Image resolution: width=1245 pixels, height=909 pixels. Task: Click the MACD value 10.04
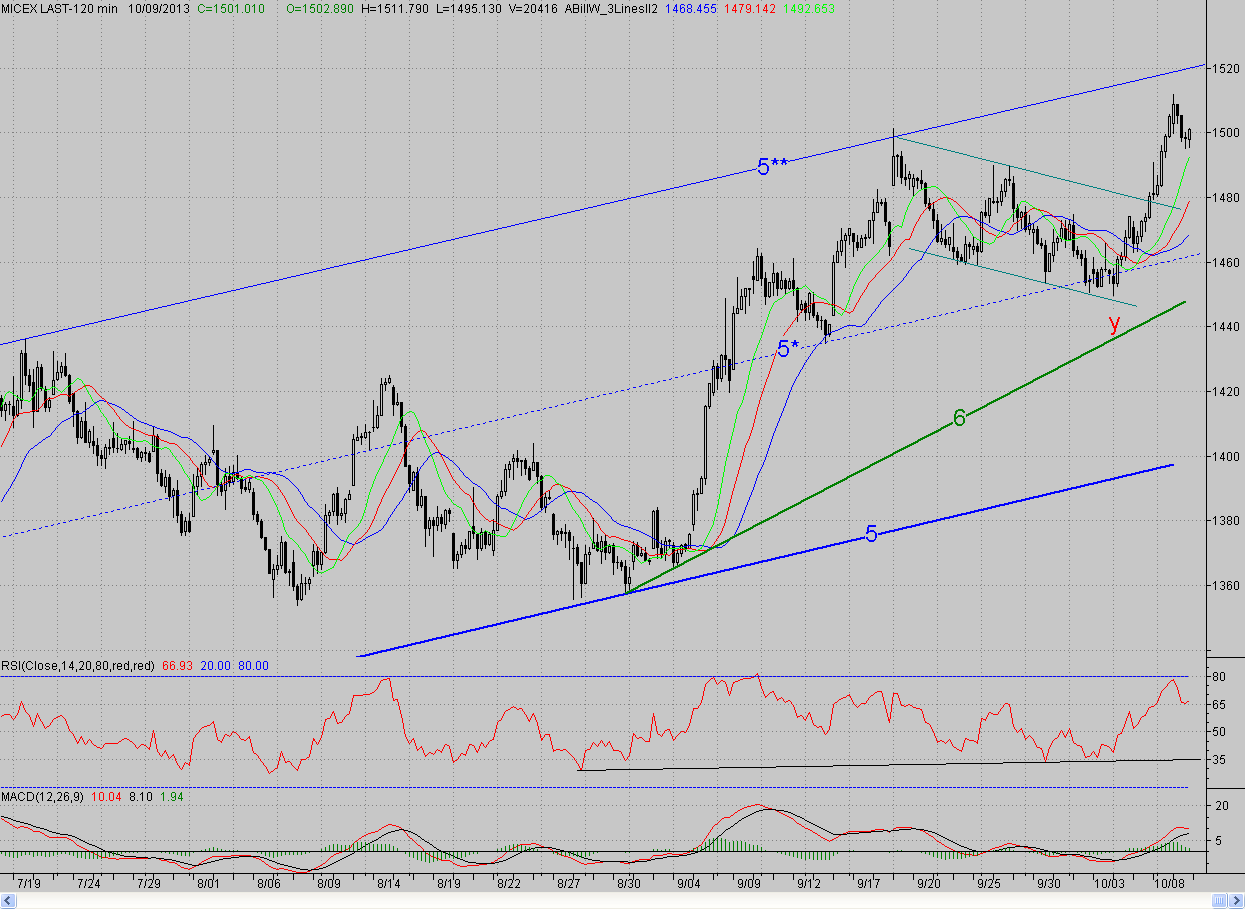click(x=107, y=797)
